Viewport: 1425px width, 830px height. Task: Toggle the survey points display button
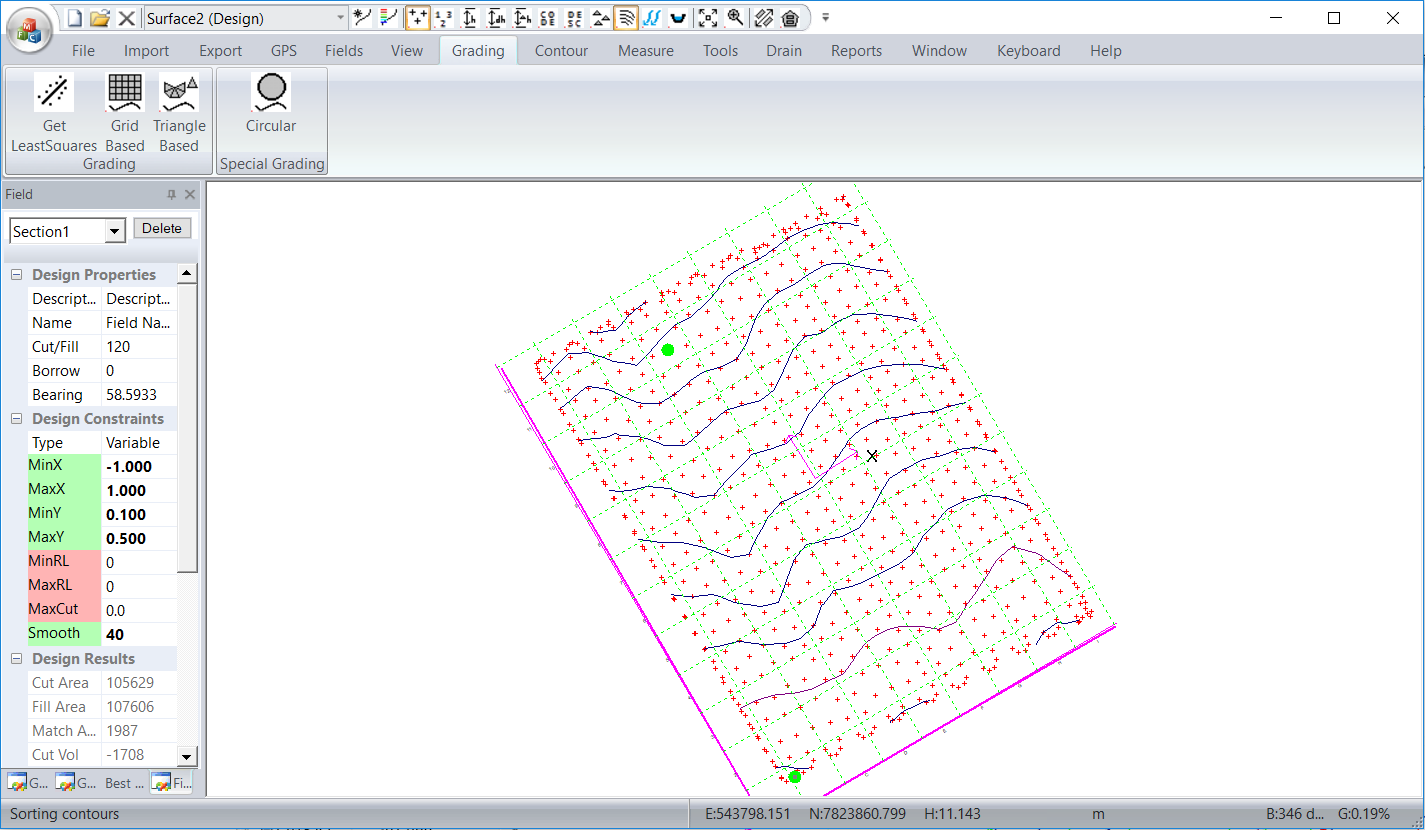(417, 18)
